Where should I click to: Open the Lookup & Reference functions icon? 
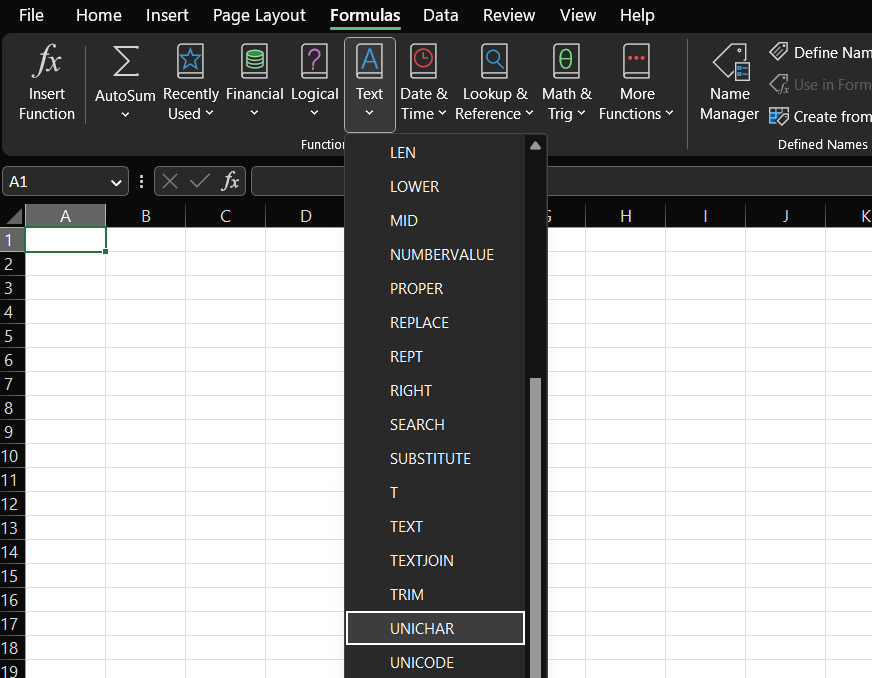tap(494, 62)
